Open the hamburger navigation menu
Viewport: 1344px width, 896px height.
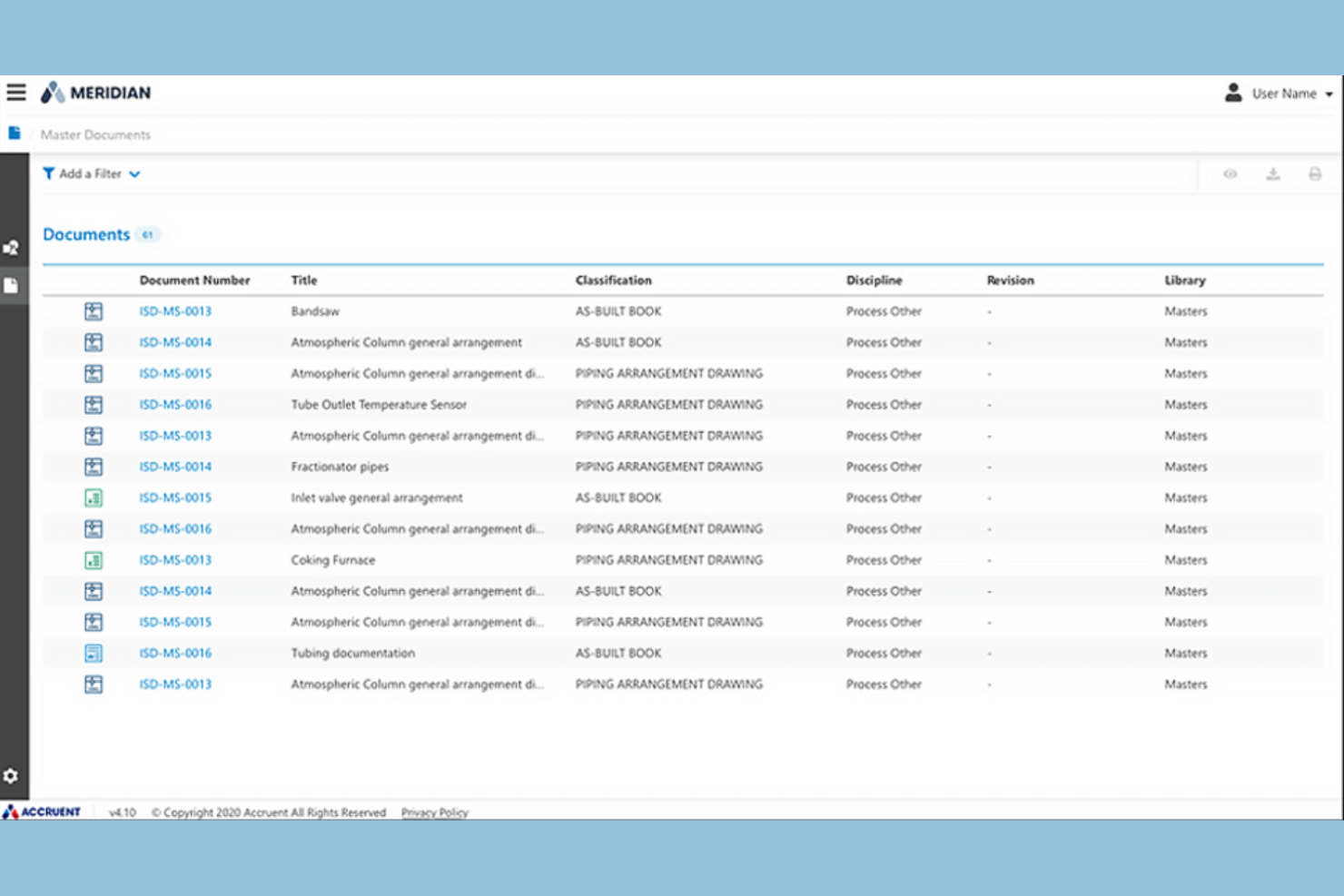click(15, 92)
